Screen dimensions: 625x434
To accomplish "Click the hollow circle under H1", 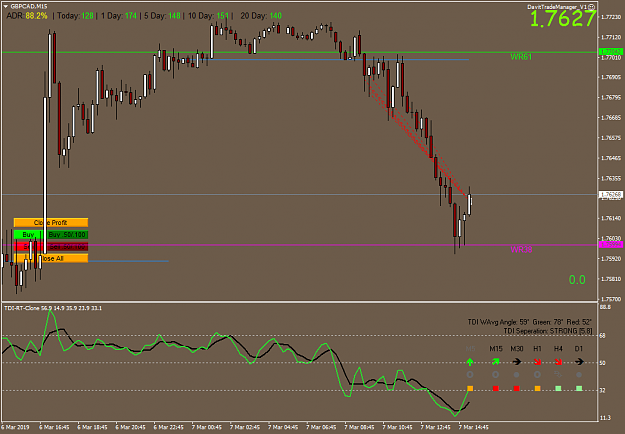I will (537, 375).
